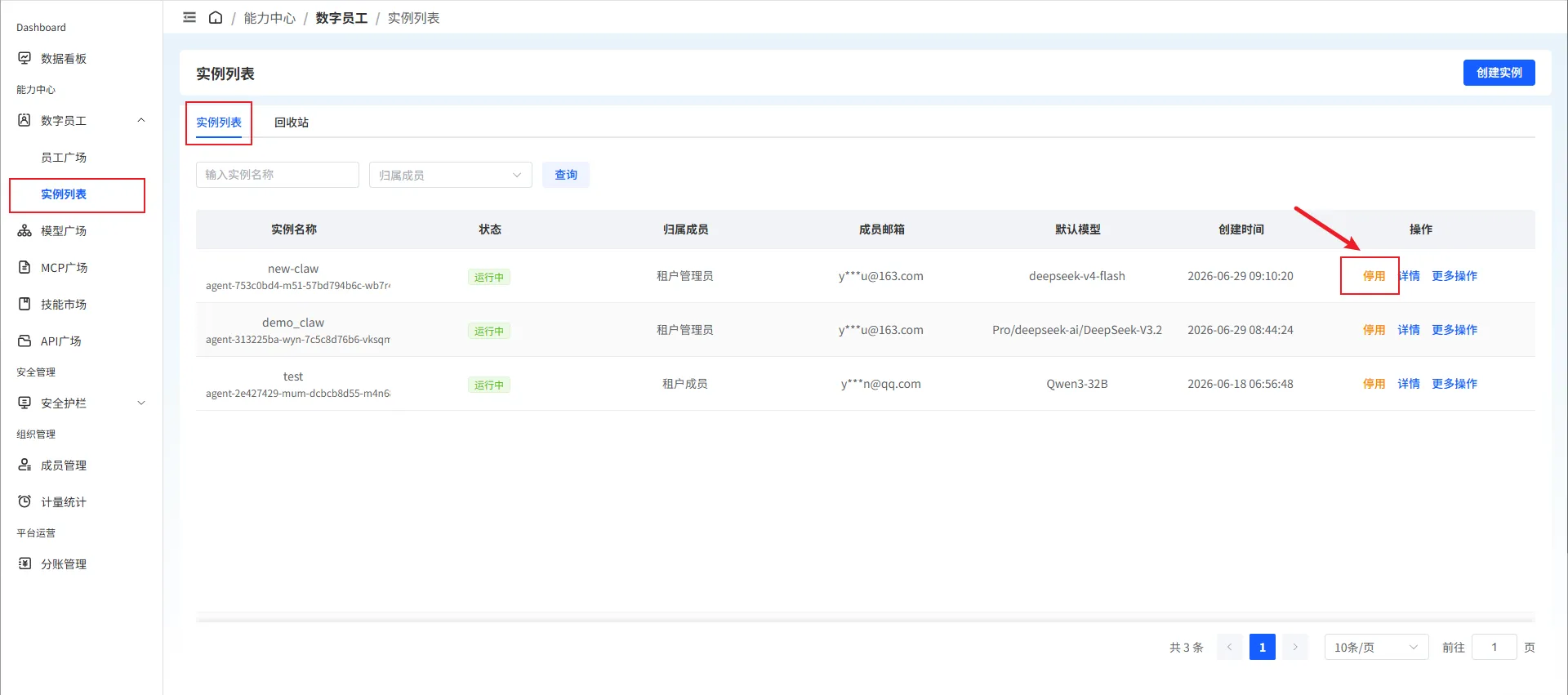Open the 归属成员 filter dropdown
This screenshot has height=695, width=1568.
tap(451, 175)
